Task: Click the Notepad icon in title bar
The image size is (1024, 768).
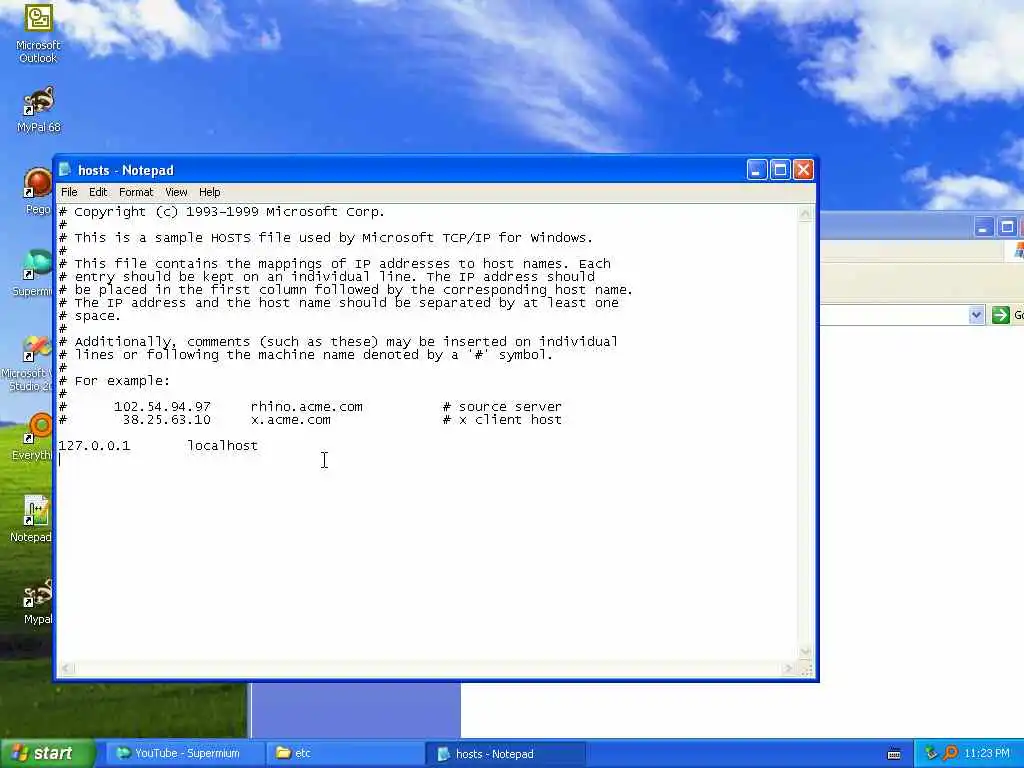Action: tap(65, 170)
